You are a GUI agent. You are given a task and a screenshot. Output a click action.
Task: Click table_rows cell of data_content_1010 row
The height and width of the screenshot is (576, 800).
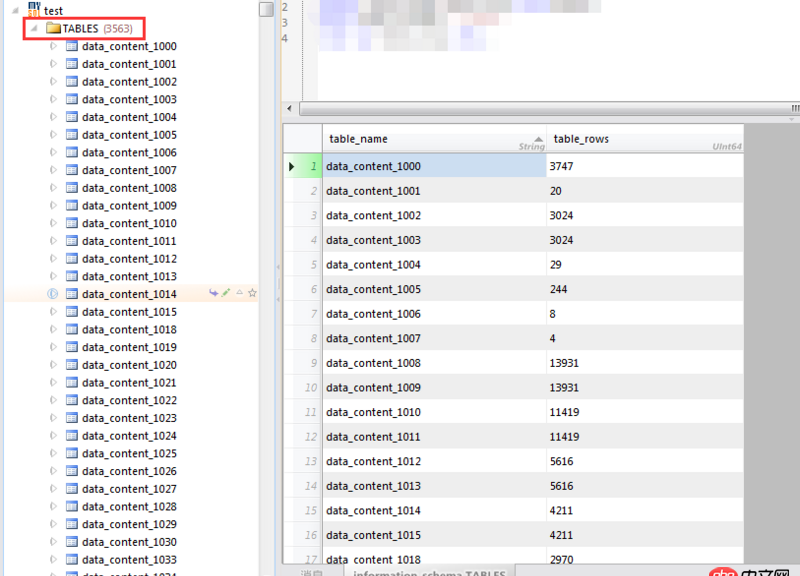point(645,412)
